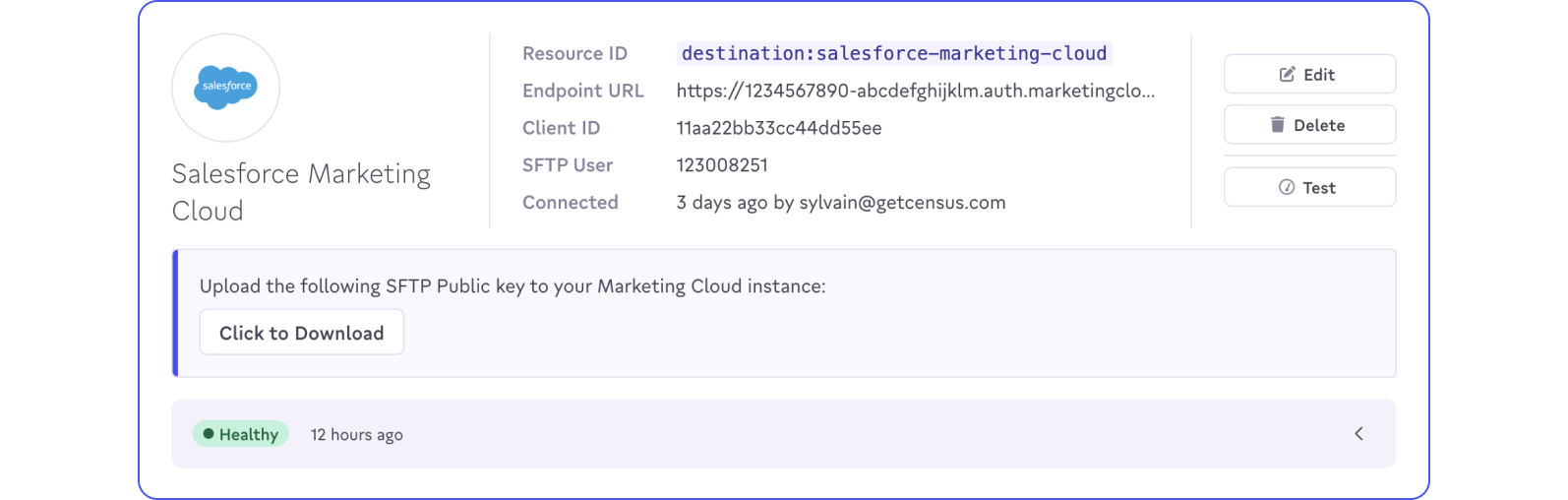1568x500 pixels.
Task: Click the trash can icon for Delete
Action: tap(1277, 125)
